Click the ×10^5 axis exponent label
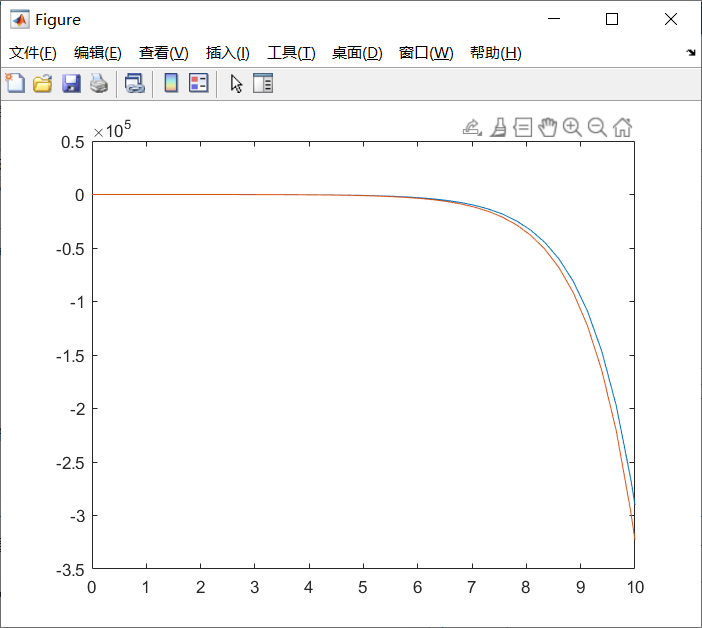702x628 pixels. click(x=112, y=130)
